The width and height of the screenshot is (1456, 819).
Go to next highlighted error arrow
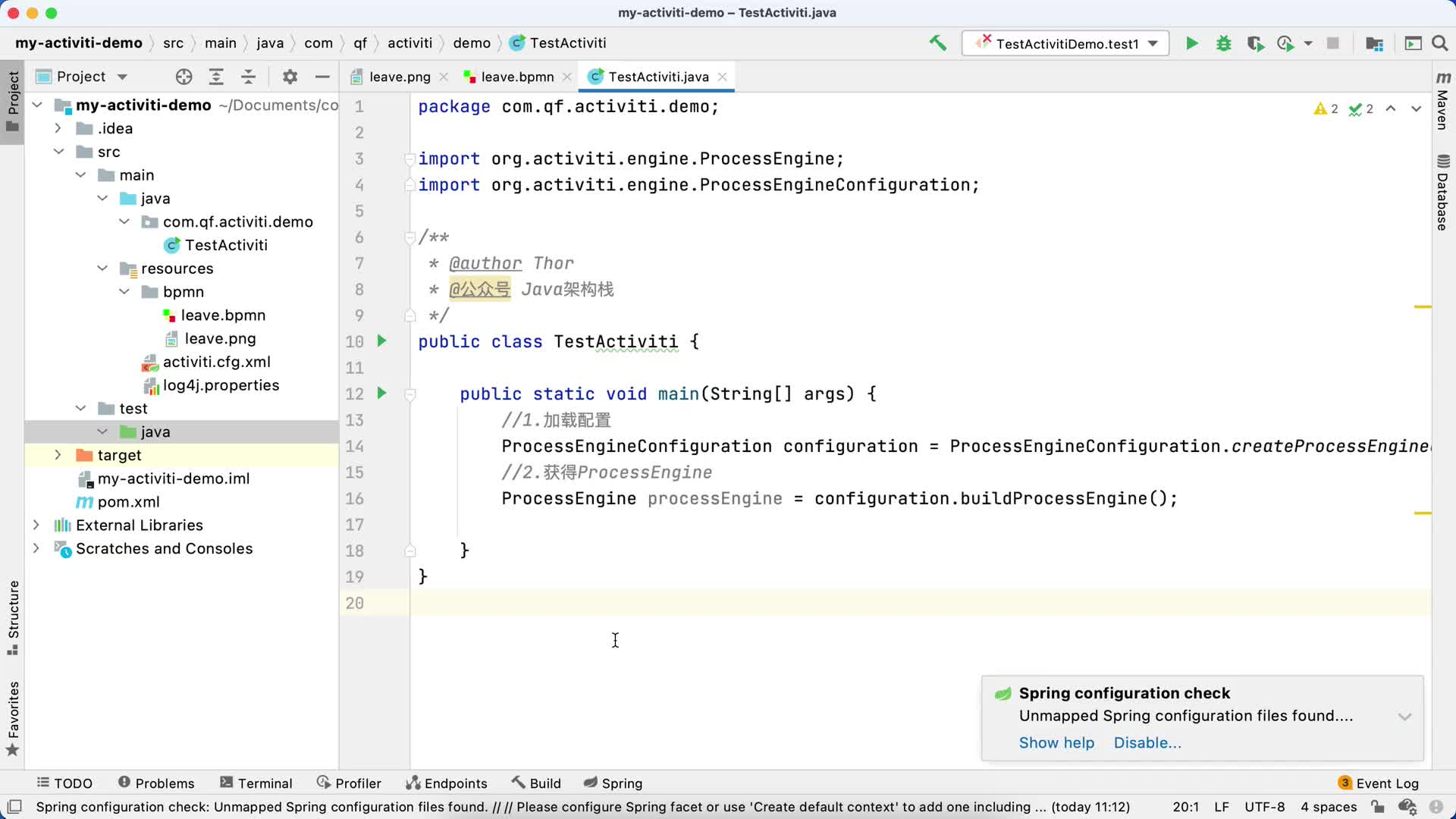pos(1416,108)
